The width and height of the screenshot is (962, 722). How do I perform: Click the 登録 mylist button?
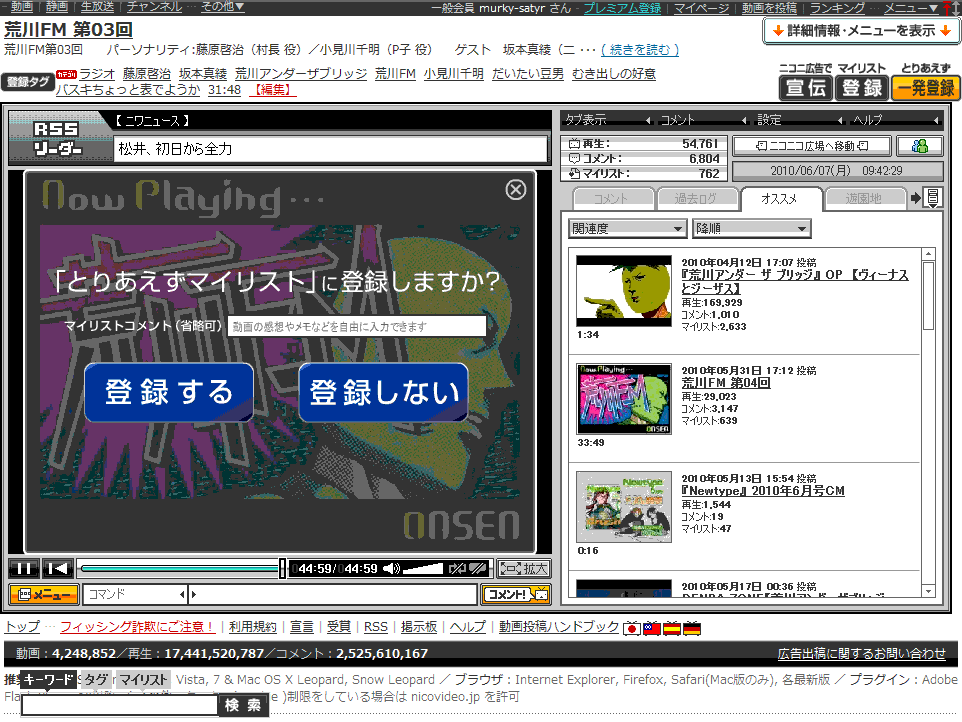coord(861,88)
